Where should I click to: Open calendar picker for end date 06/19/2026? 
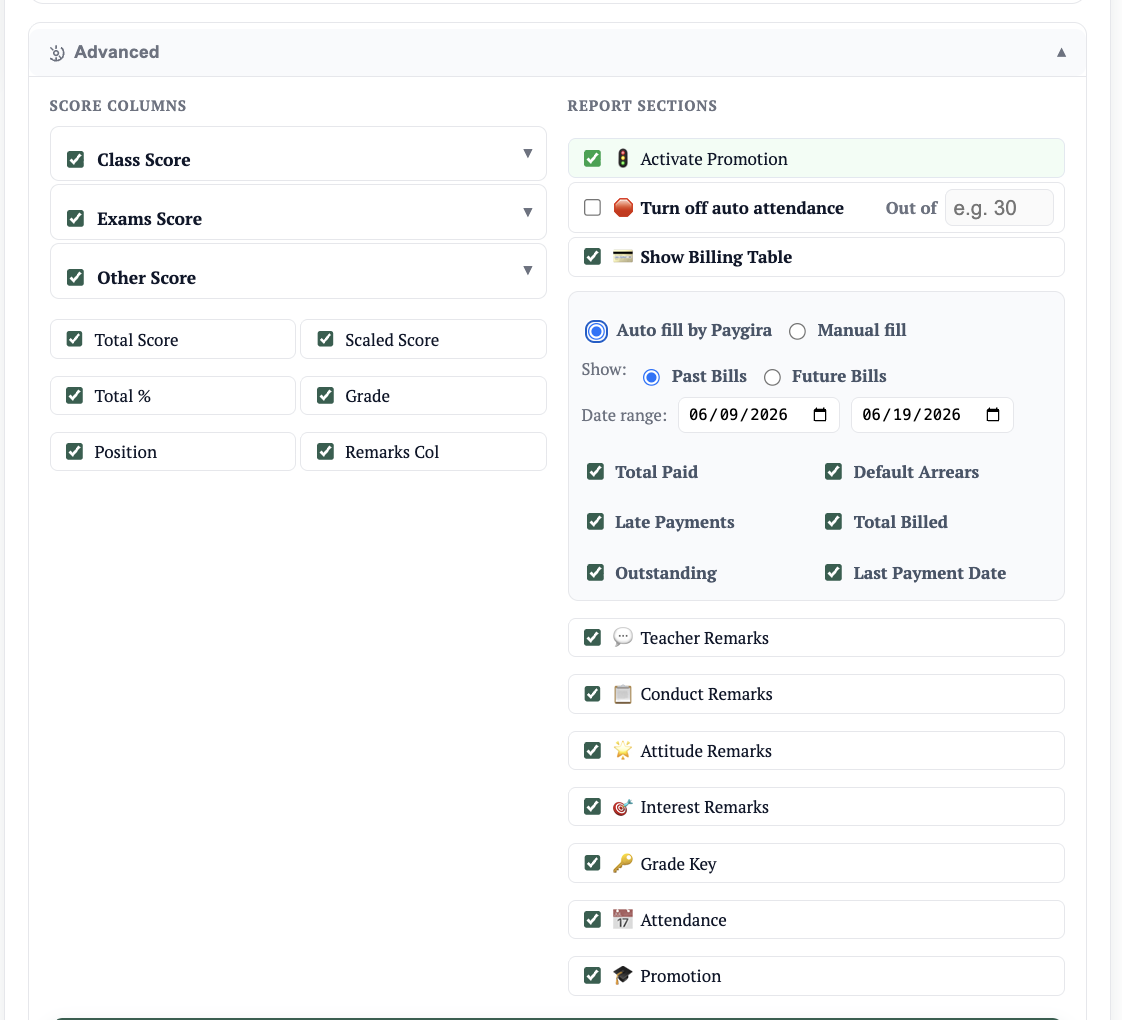993,414
